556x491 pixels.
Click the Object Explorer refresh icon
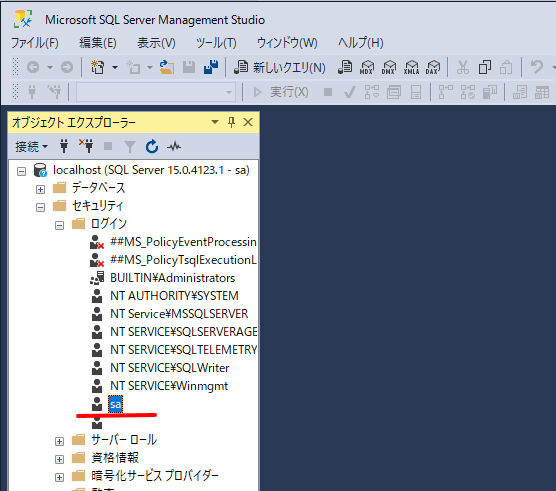pyautogui.click(x=152, y=146)
